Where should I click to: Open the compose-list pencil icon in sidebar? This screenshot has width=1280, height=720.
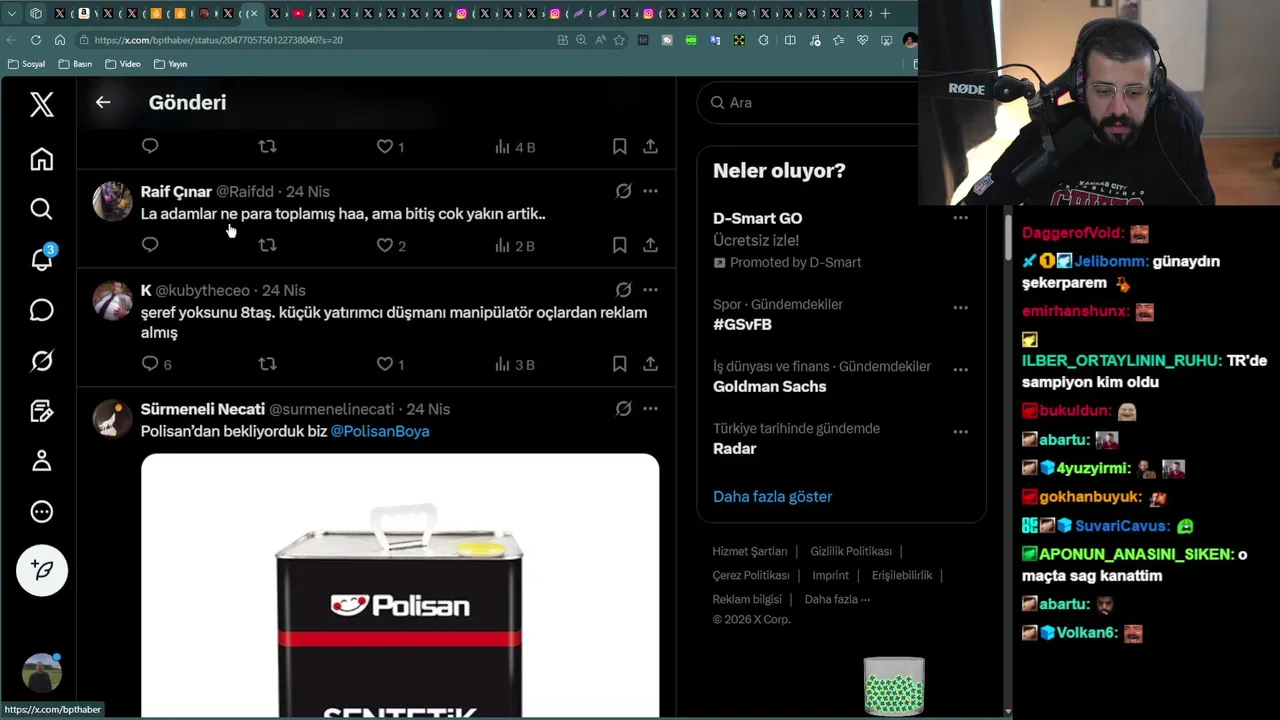click(41, 411)
